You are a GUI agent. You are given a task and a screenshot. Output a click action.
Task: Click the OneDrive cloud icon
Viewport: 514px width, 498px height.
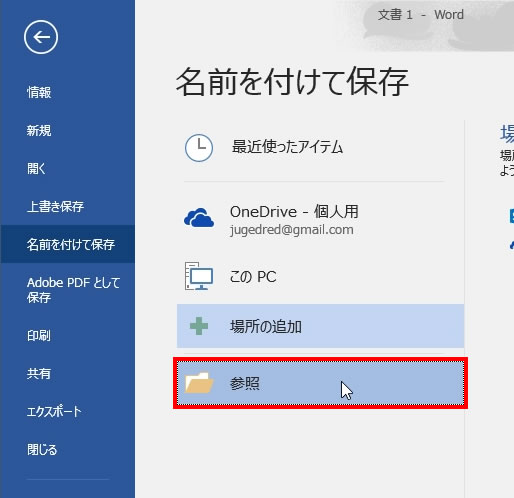[199, 218]
